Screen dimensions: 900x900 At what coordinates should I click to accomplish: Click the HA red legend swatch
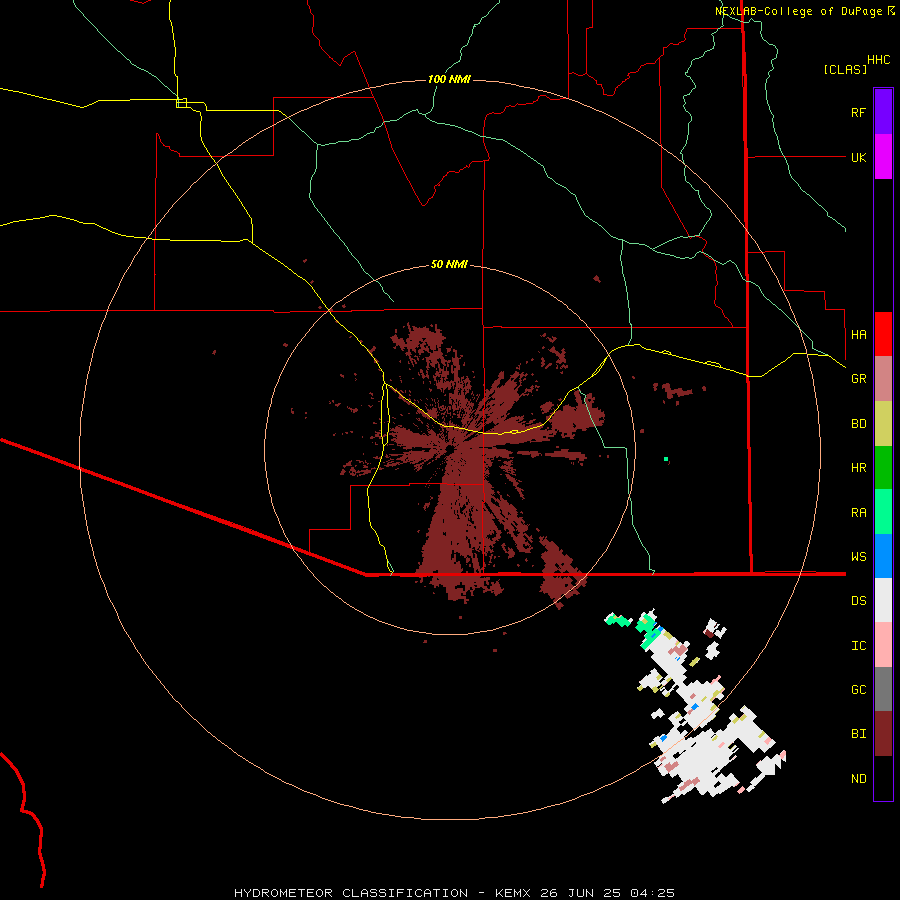[883, 334]
